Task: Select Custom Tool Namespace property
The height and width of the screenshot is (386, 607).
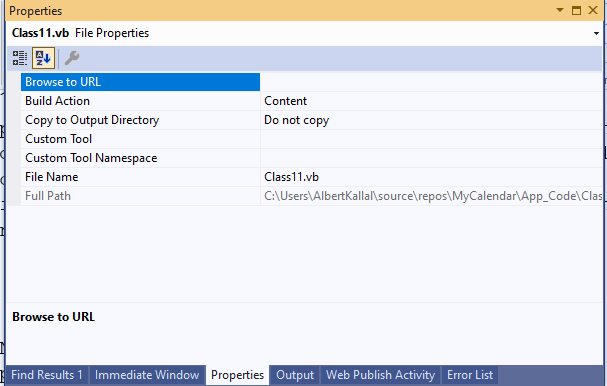Action: (140, 158)
